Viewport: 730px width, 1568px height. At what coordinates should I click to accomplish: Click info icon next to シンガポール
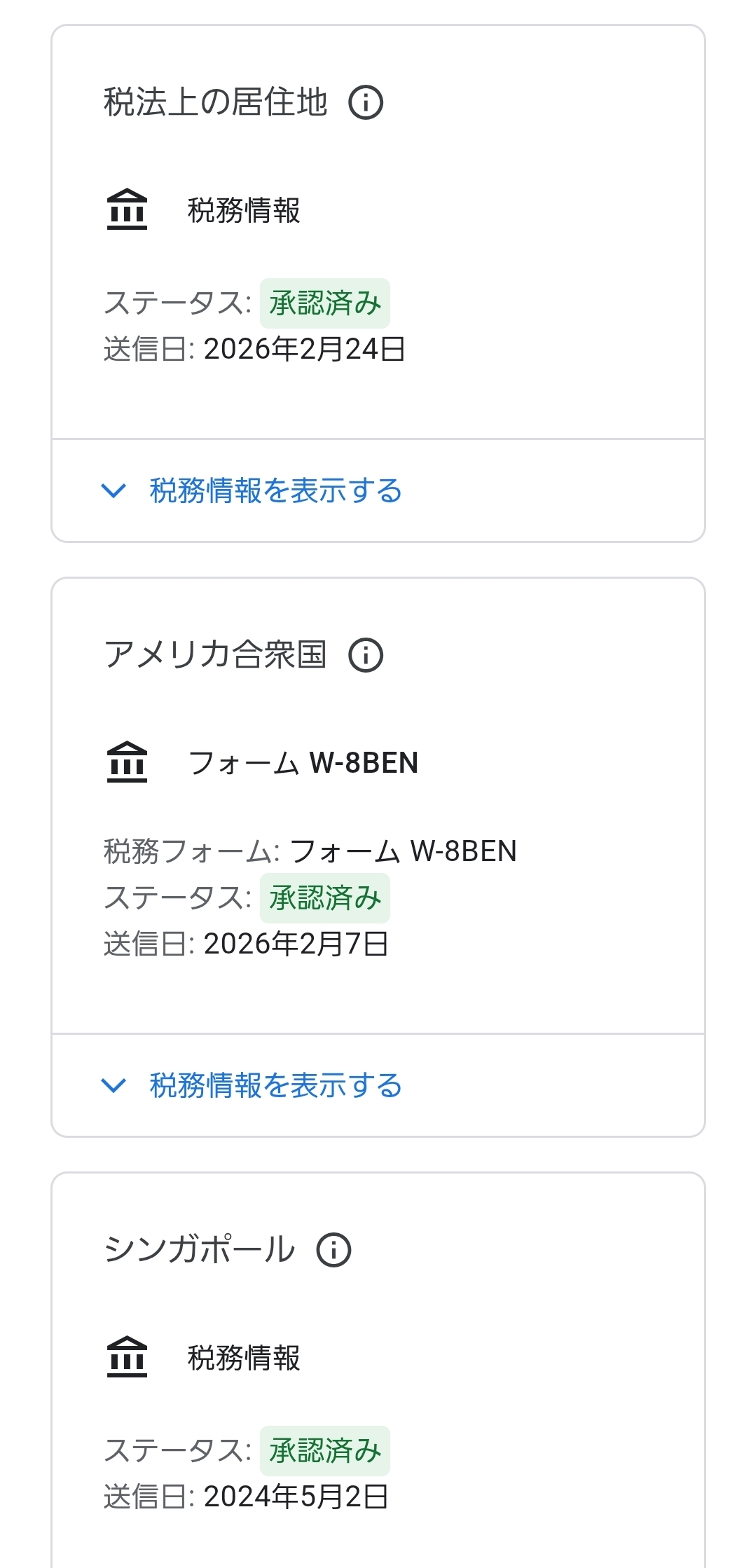333,1250
